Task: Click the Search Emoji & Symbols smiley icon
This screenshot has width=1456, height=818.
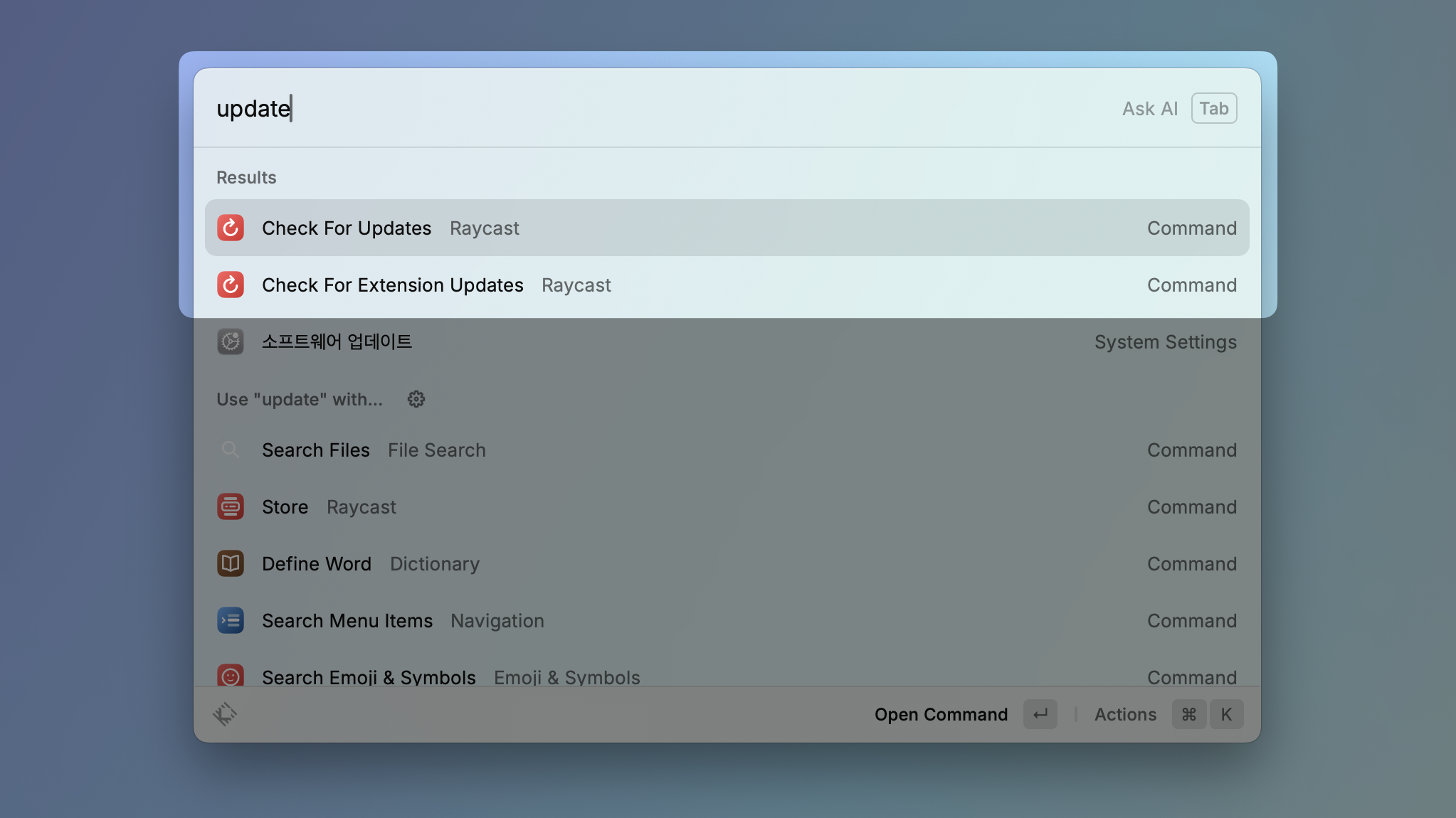Action: (x=230, y=676)
